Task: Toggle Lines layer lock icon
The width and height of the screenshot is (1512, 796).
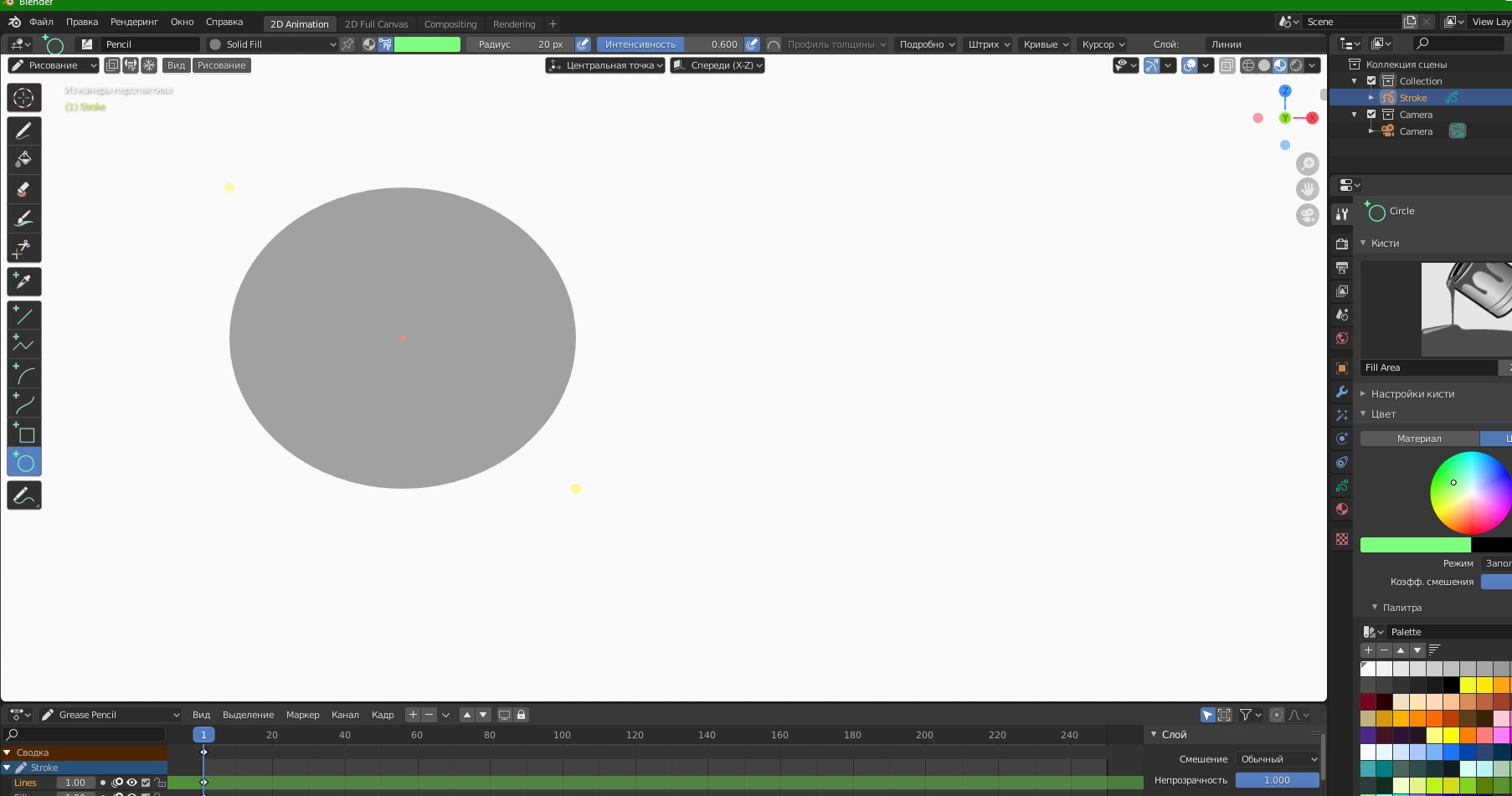Action: 160,783
